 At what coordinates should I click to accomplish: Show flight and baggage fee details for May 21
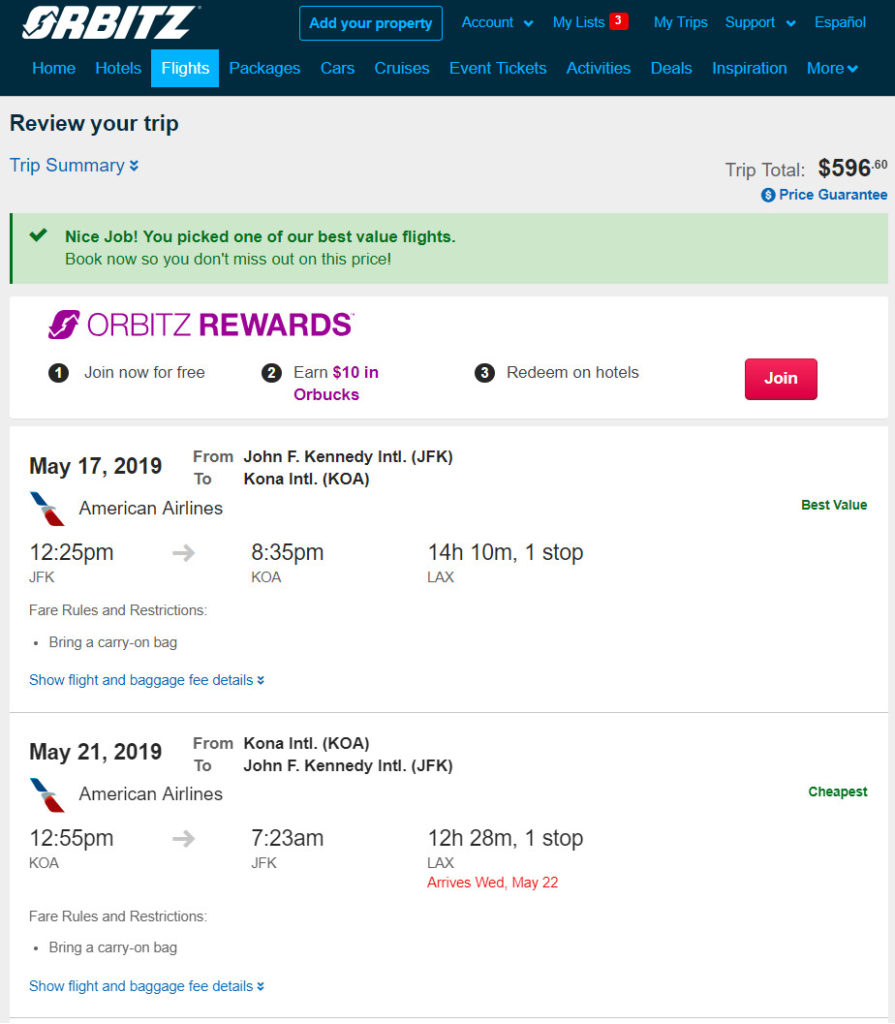[146, 986]
